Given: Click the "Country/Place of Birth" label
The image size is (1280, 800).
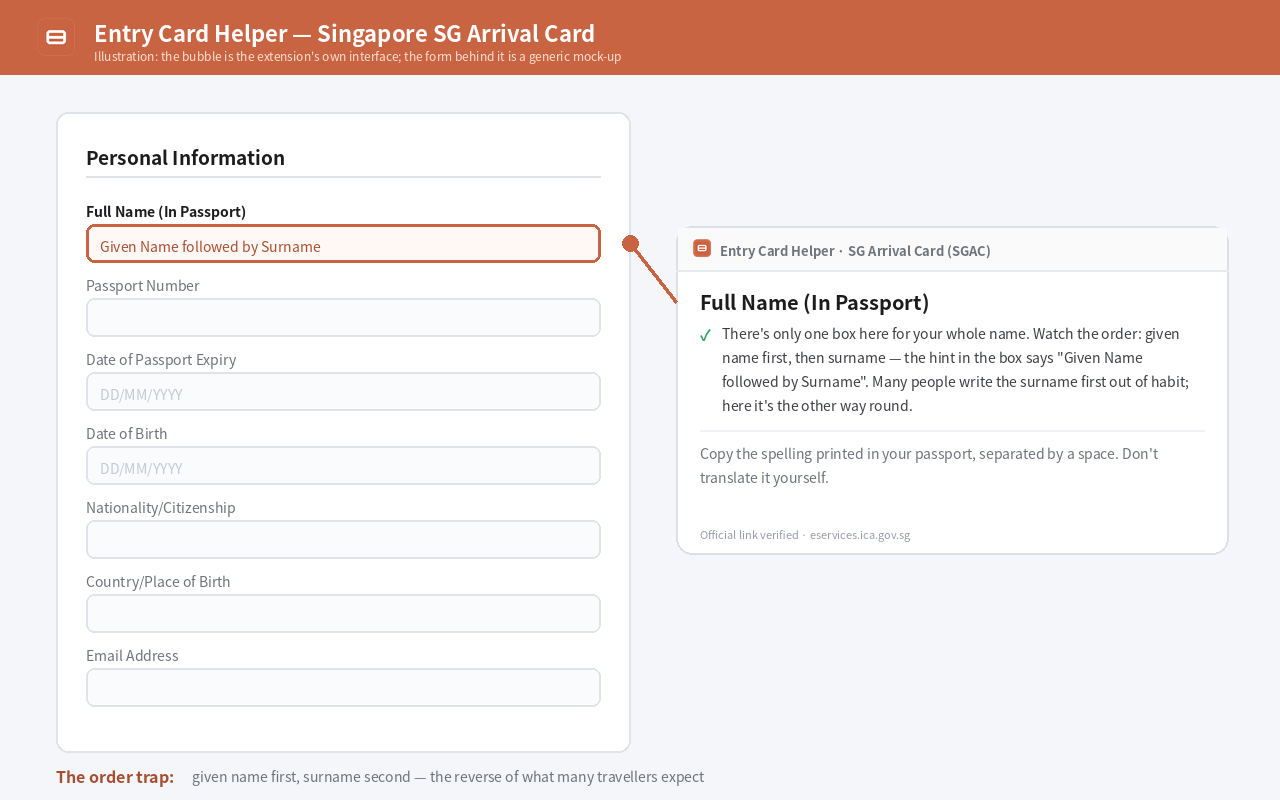Looking at the screenshot, I should (158, 582).
